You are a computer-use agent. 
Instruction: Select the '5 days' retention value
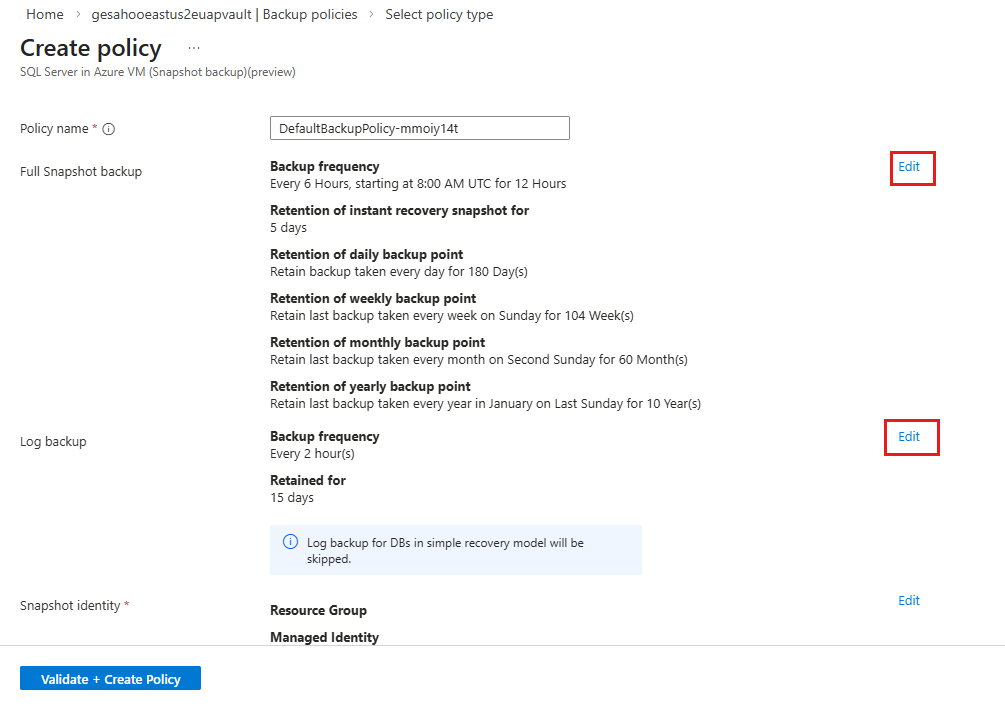288,228
